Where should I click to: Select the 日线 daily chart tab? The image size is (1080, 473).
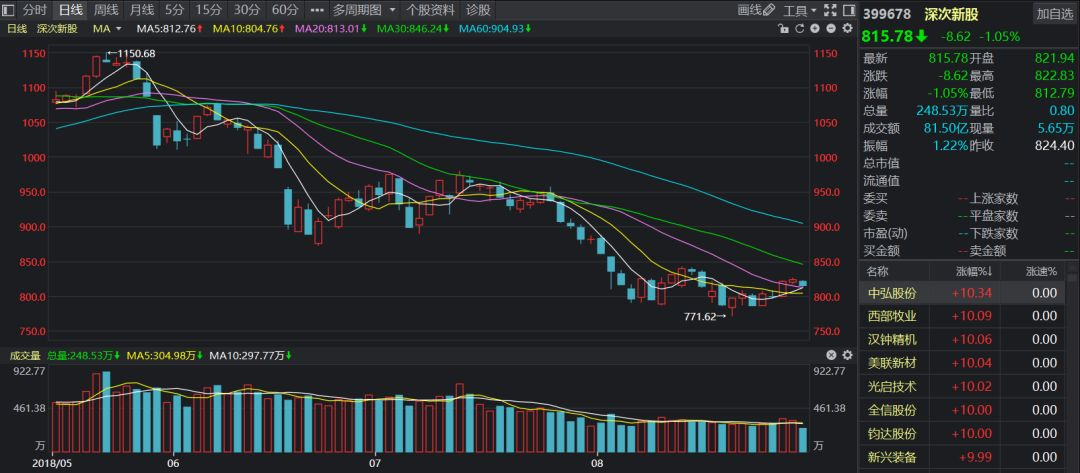[70, 10]
